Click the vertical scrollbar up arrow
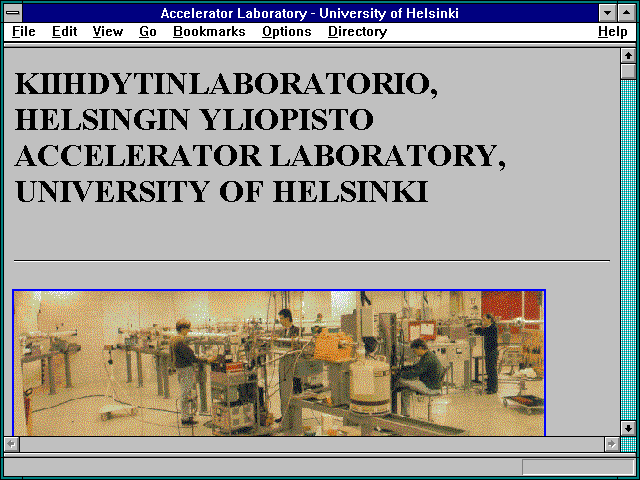Screen dimensions: 640x480 pyautogui.click(x=628, y=56)
